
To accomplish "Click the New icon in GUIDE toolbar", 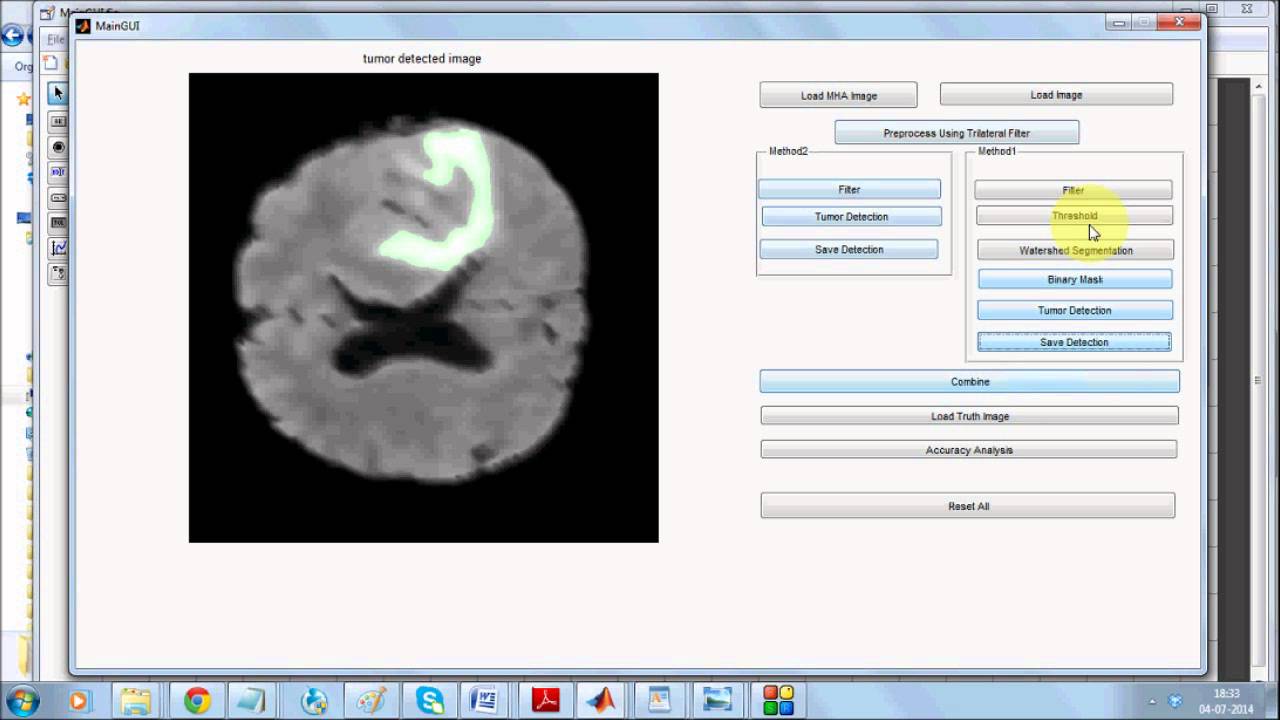I will [51, 63].
